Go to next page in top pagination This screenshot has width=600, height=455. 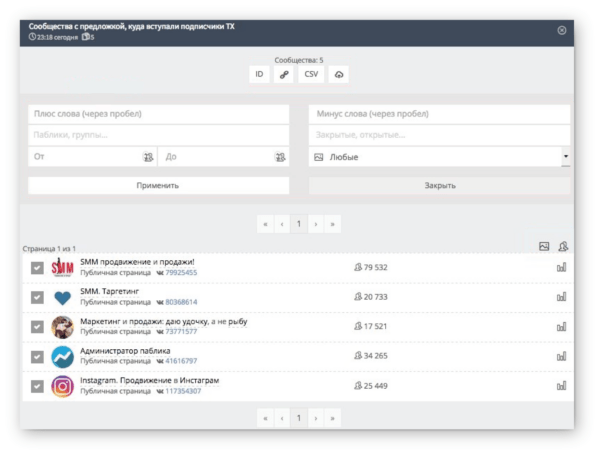[x=316, y=224]
